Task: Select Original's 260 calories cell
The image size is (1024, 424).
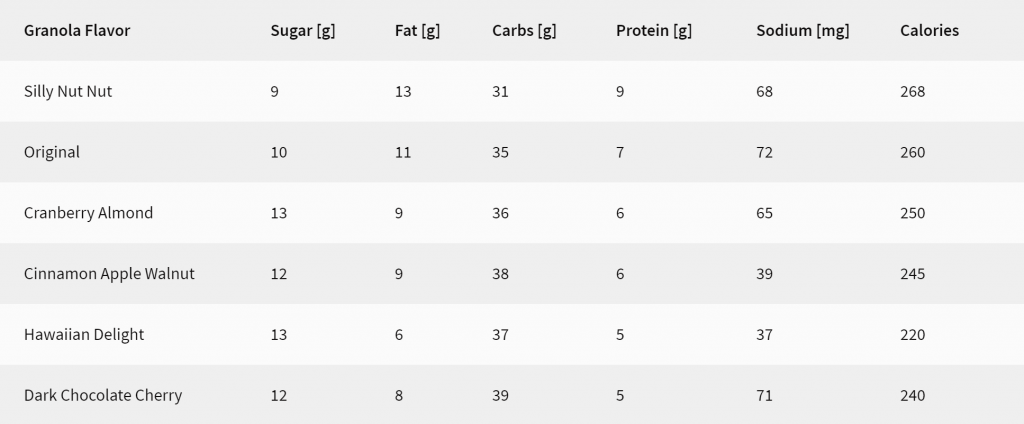Action: [x=912, y=152]
